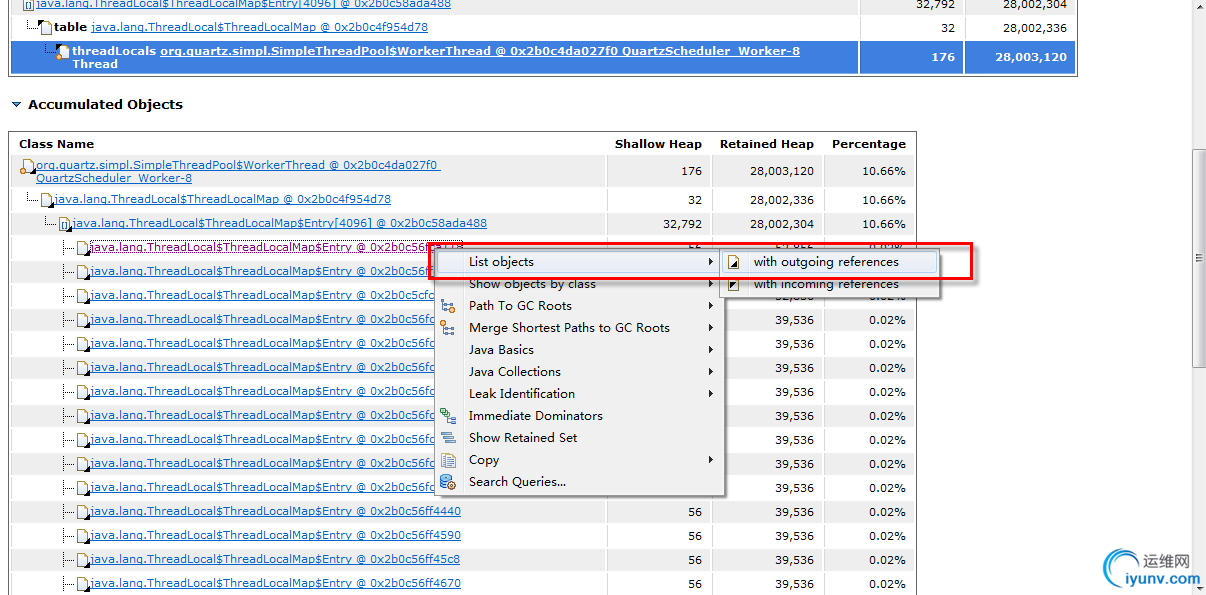The image size is (1206, 595).
Task: Click the Path To GC Roots icon
Action: click(448, 306)
